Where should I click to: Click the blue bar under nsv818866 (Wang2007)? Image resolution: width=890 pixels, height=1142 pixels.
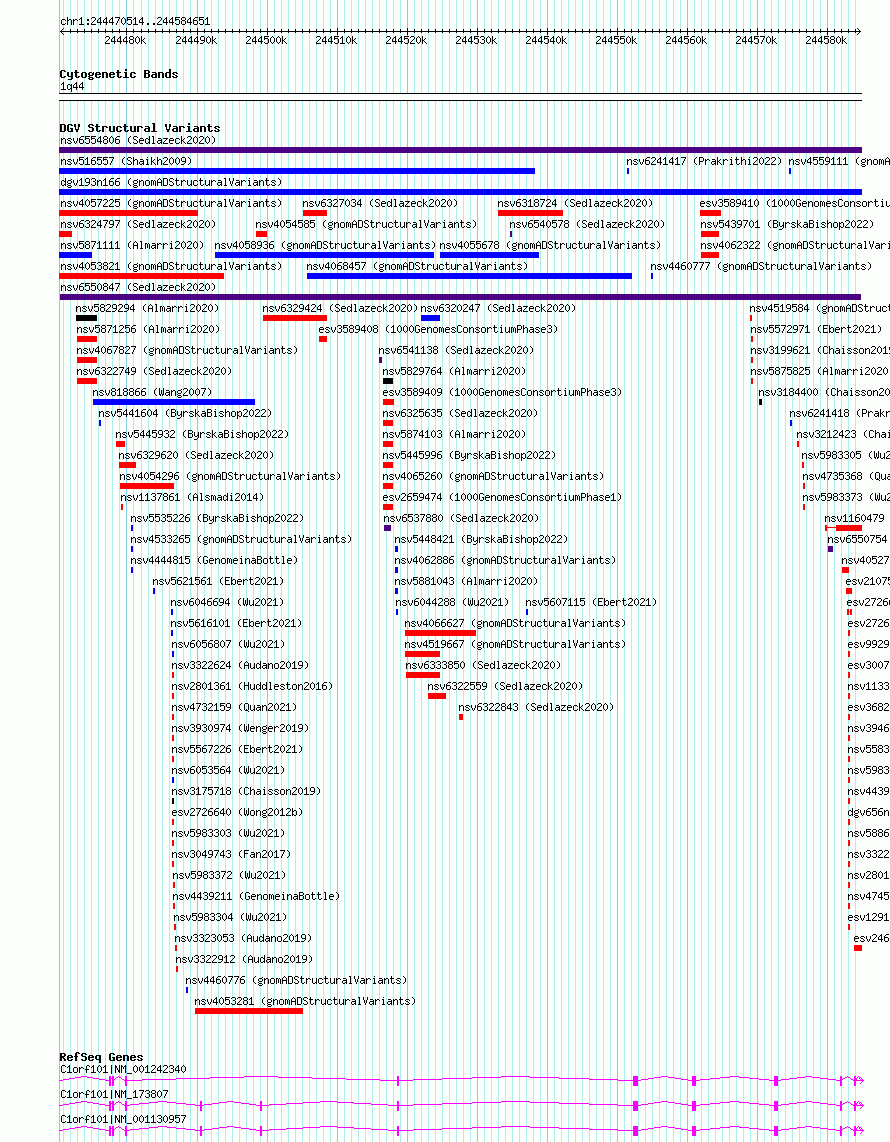coord(174,402)
